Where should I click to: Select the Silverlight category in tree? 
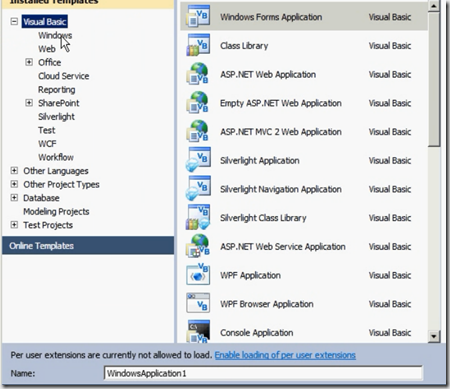click(x=56, y=117)
